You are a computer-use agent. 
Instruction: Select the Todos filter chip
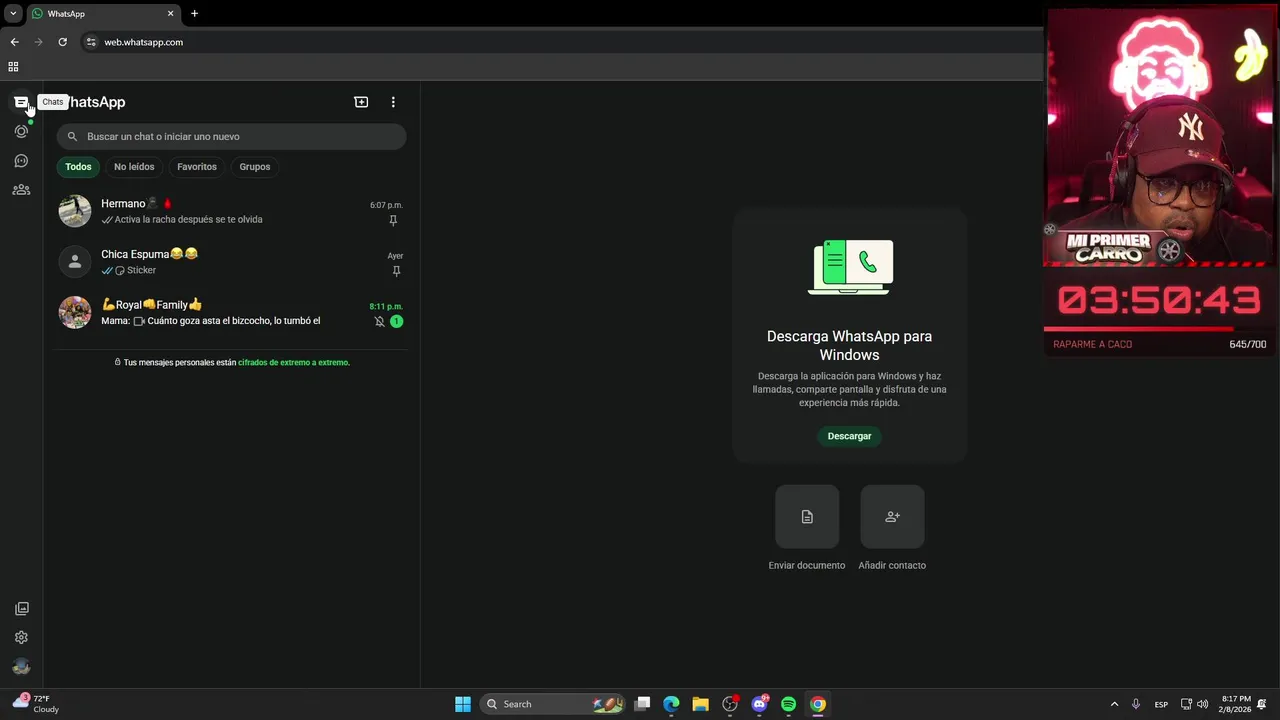[78, 167]
